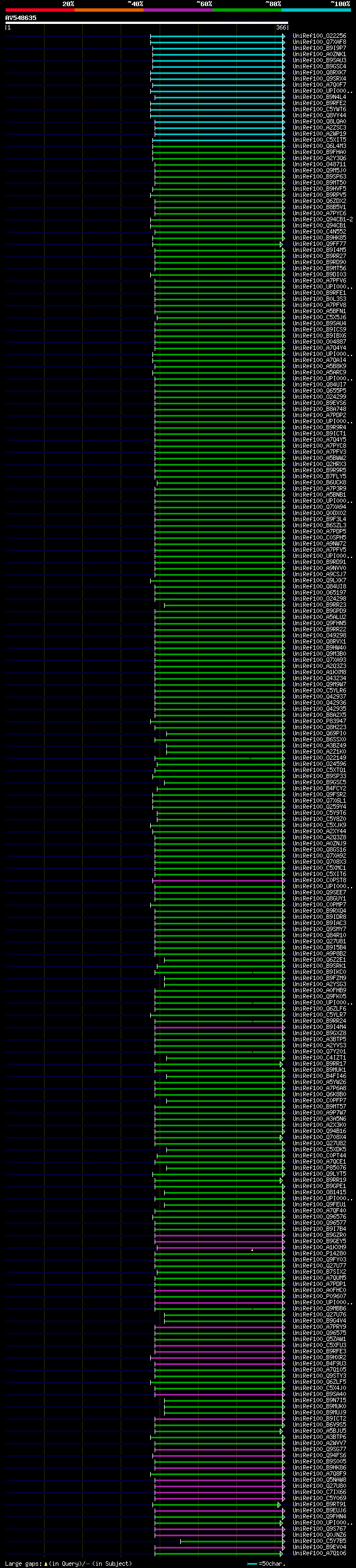Select the UniRef100_Q259Y4 label

point(319,807)
